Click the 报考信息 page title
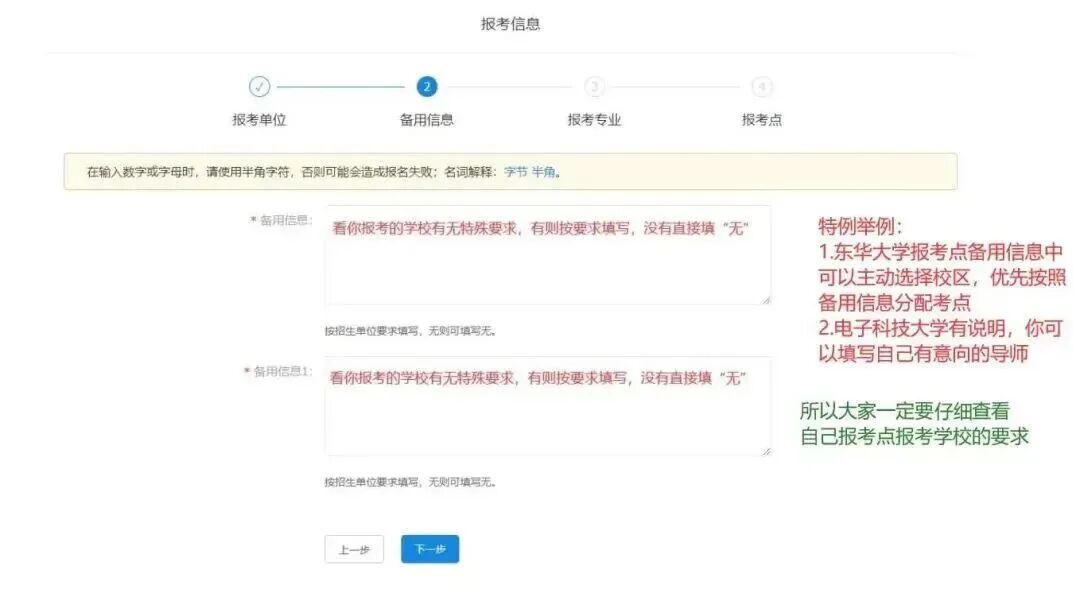The image size is (1080, 593). click(x=509, y=24)
